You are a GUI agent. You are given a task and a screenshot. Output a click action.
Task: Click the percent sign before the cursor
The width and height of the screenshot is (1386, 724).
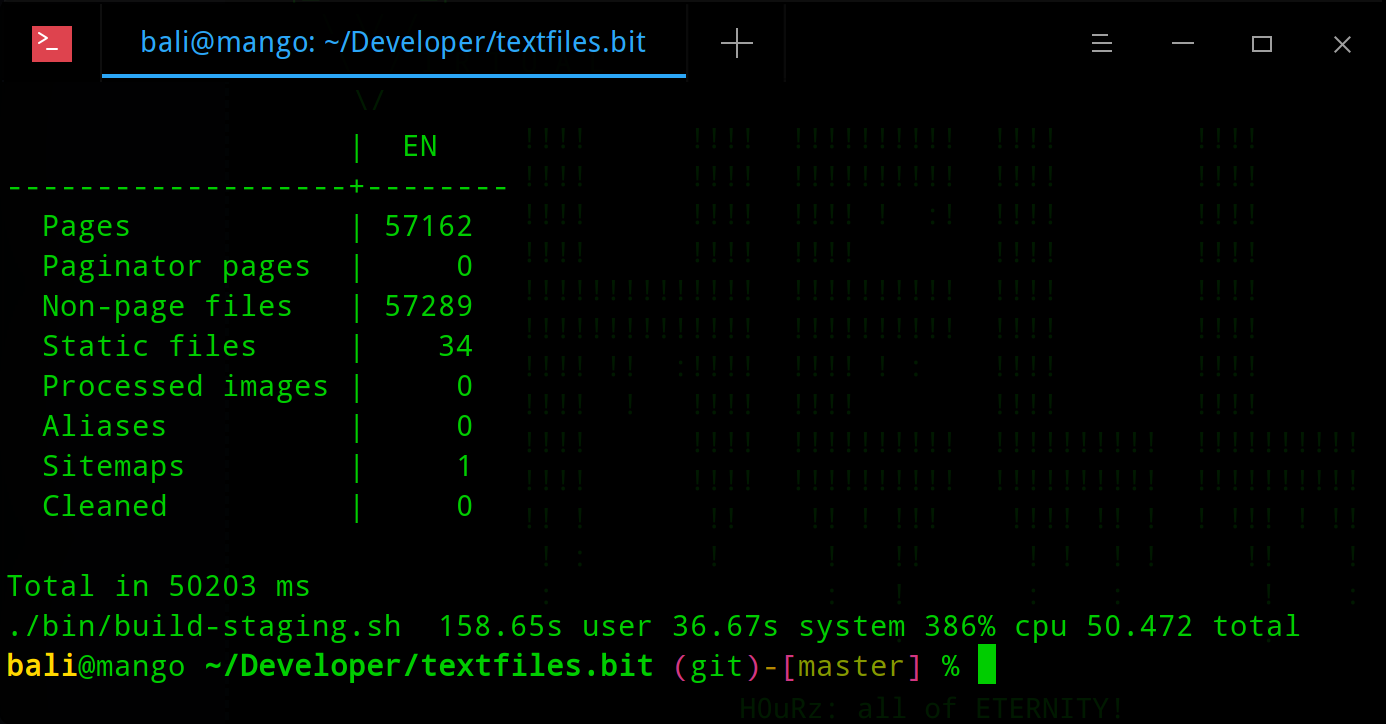coord(950,665)
